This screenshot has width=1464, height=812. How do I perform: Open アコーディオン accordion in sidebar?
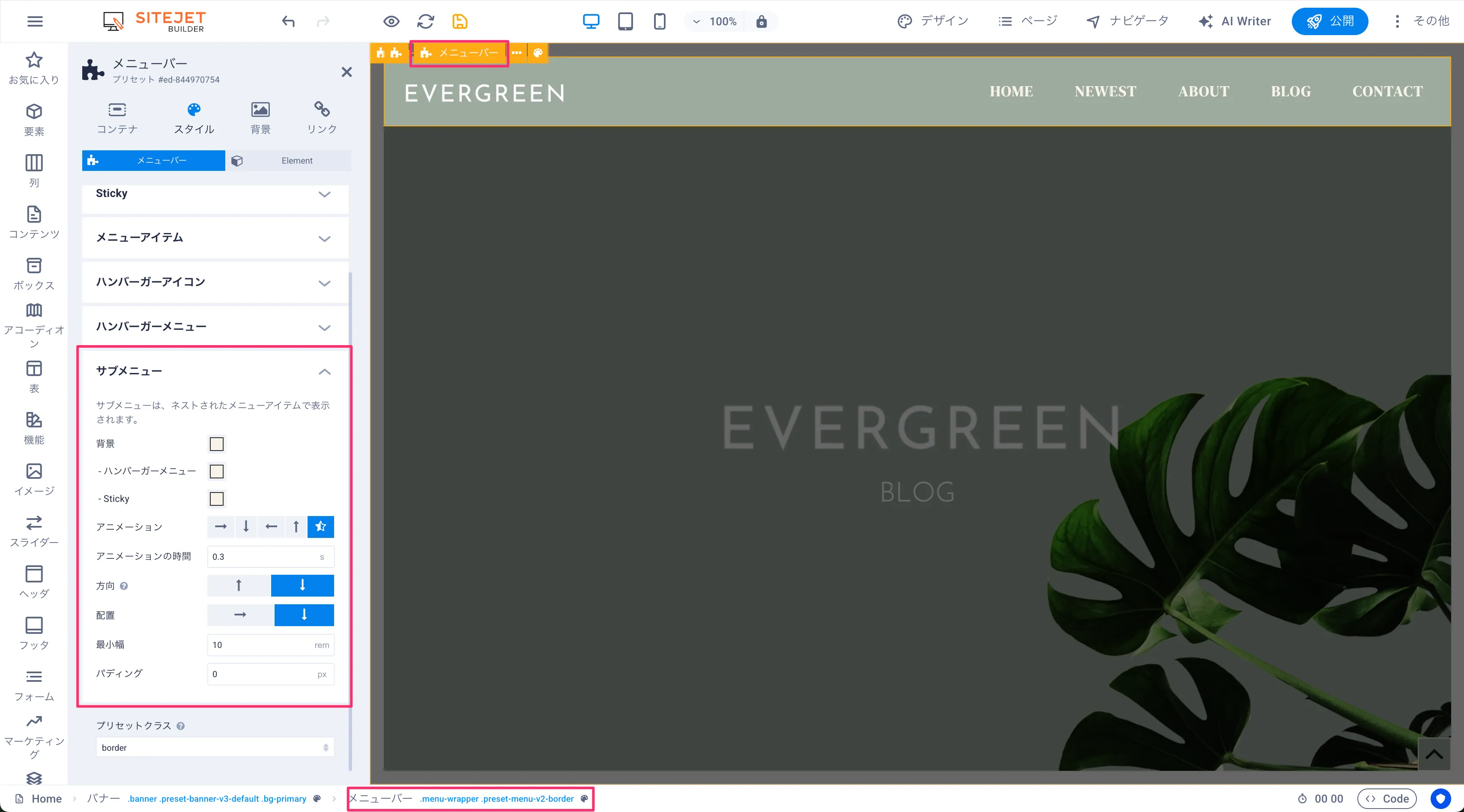pyautogui.click(x=34, y=325)
